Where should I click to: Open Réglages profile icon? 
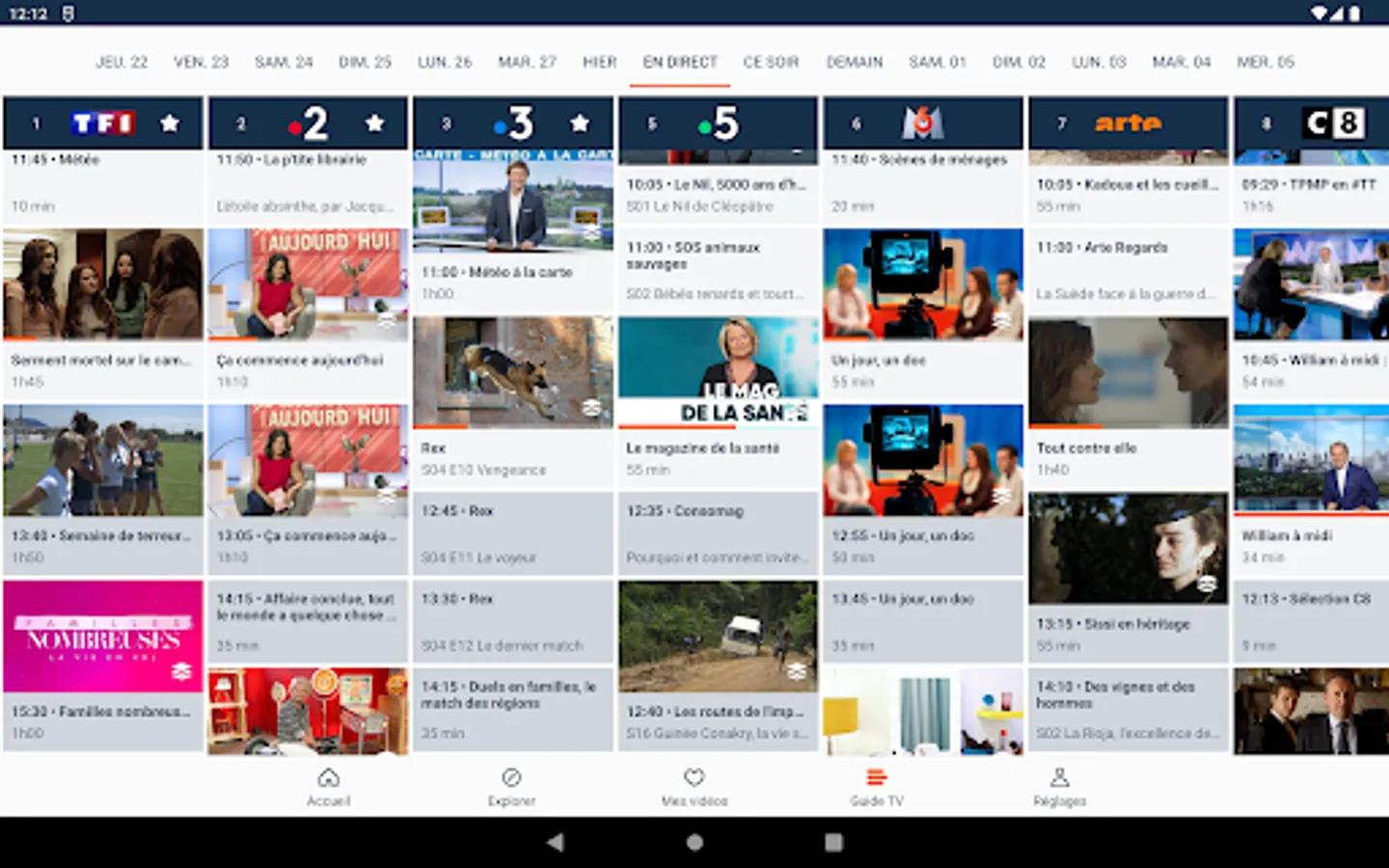[x=1059, y=777]
